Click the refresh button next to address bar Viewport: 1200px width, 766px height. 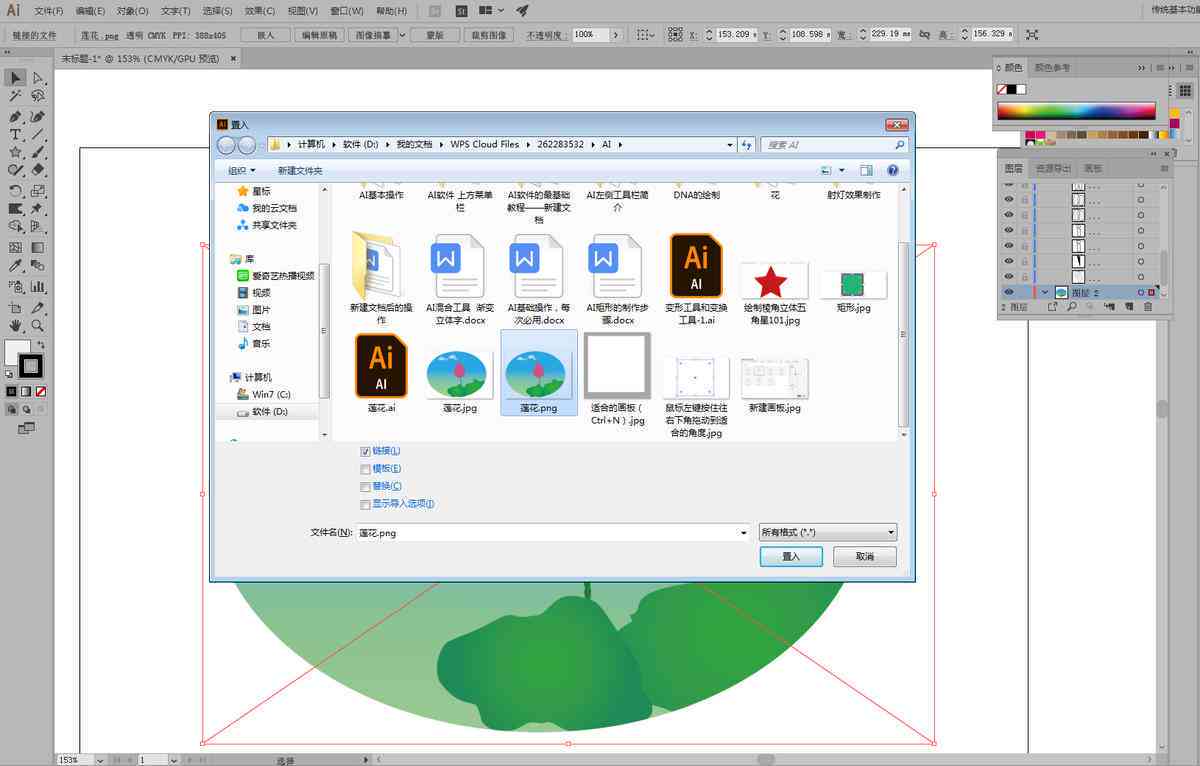pos(746,145)
